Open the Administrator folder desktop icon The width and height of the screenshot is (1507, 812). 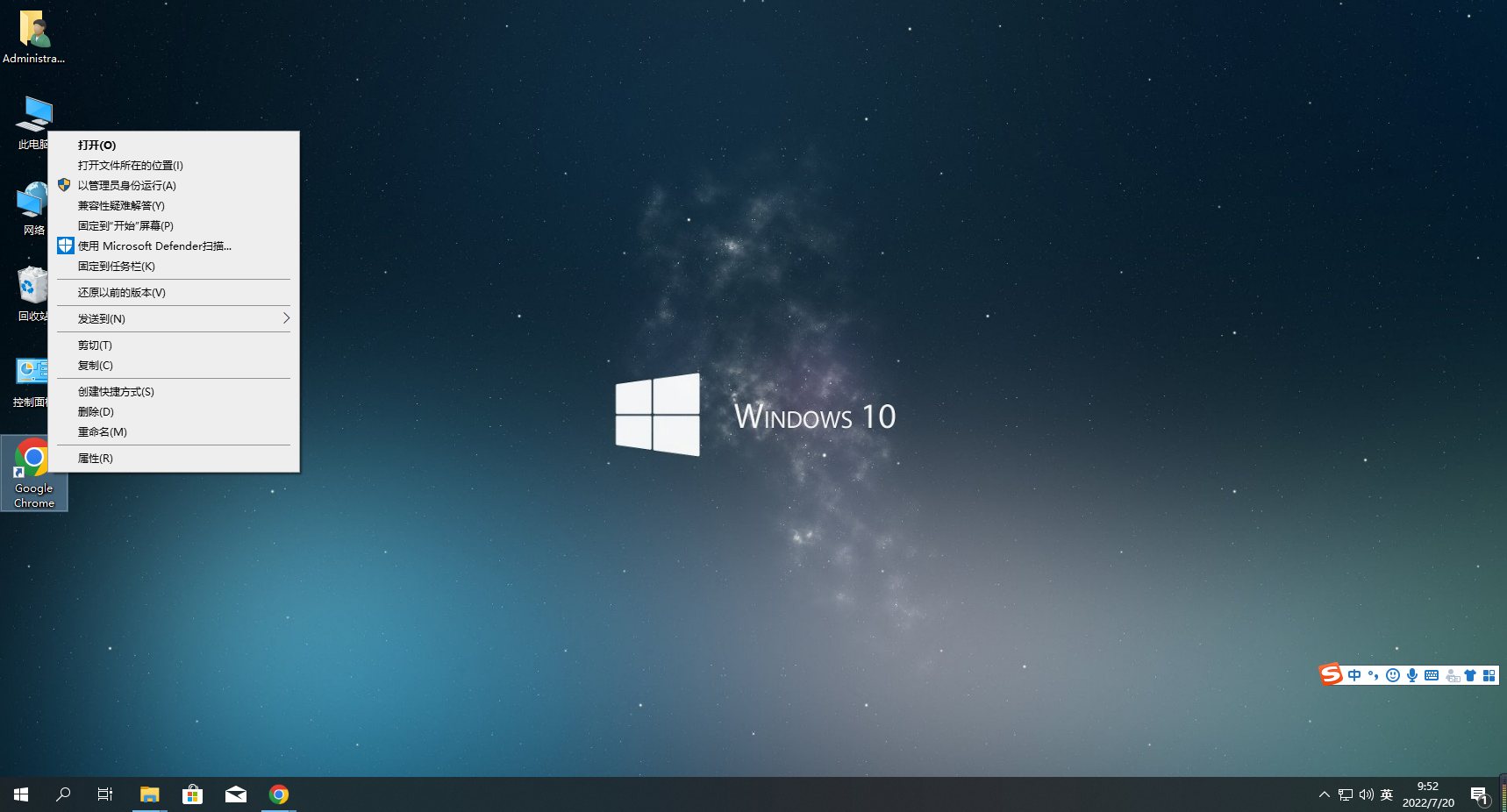click(33, 37)
